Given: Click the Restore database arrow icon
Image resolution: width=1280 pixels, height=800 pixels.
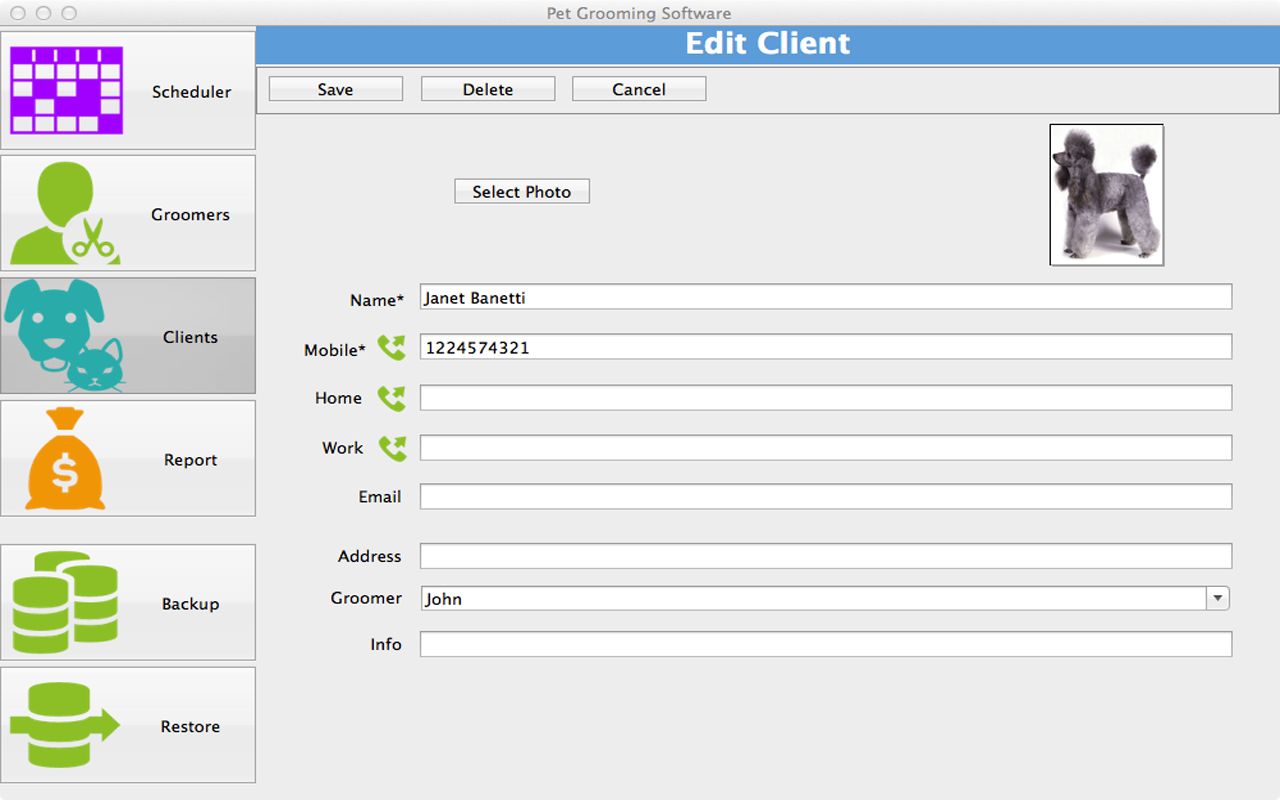Looking at the screenshot, I should (x=65, y=725).
